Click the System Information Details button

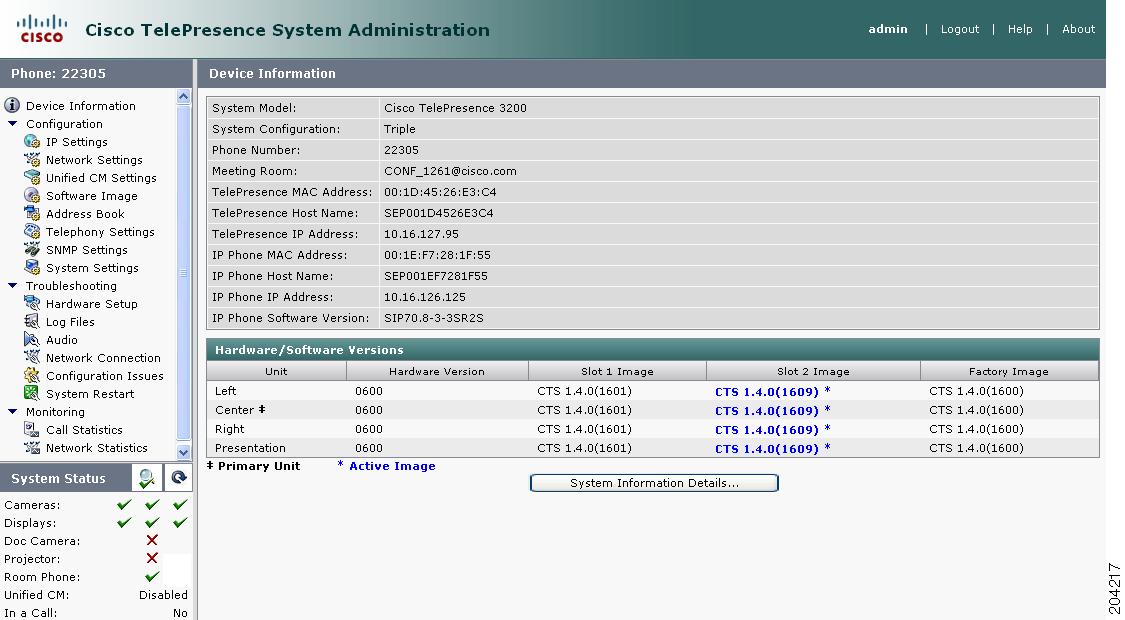(654, 483)
